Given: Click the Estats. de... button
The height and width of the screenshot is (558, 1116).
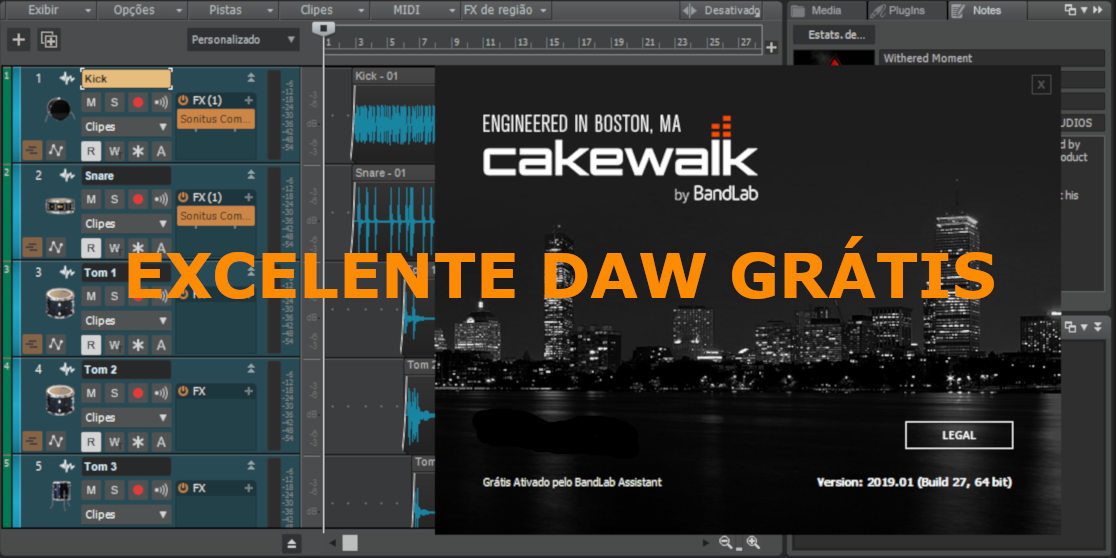Looking at the screenshot, I should [833, 35].
